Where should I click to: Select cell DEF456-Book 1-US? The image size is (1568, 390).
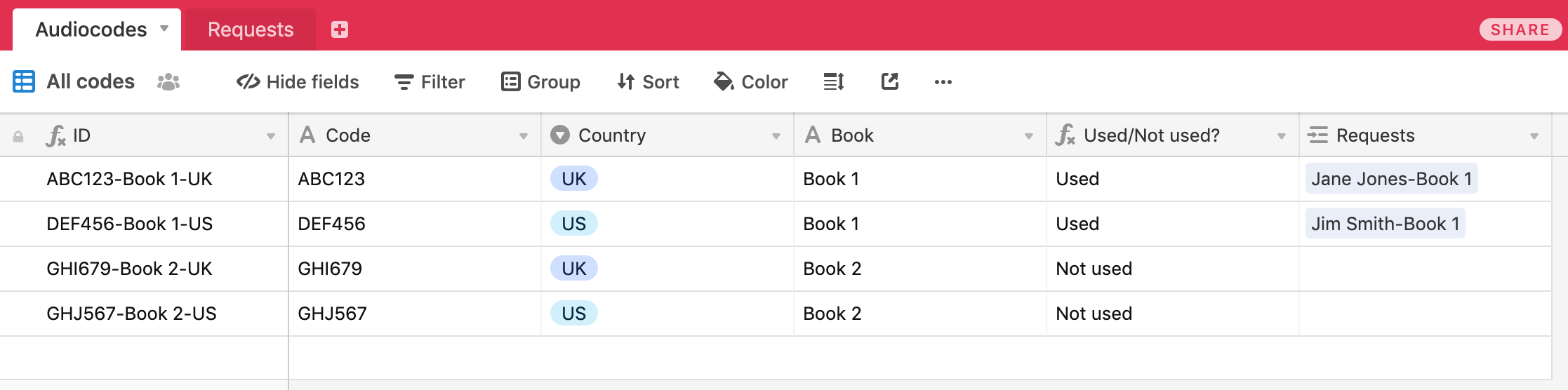click(144, 224)
